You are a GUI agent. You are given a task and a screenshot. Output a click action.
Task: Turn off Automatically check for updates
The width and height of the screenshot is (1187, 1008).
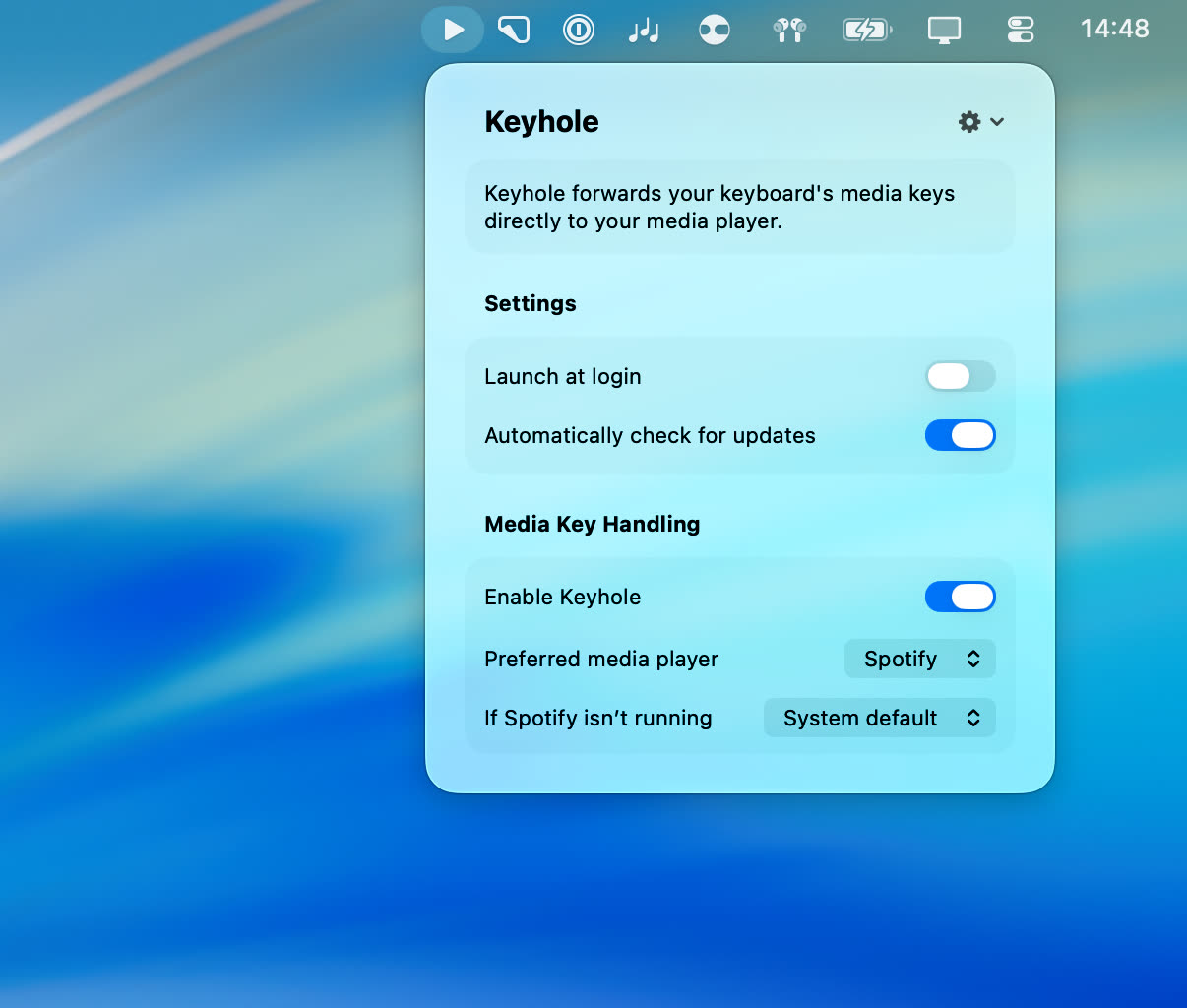[960, 435]
